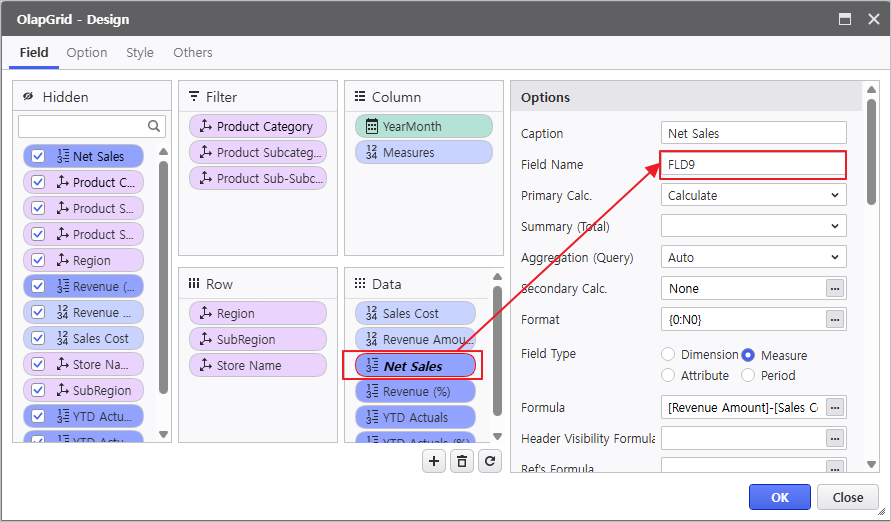Open the Format ellipsis editor button
This screenshot has height=522, width=891.
pyautogui.click(x=835, y=319)
